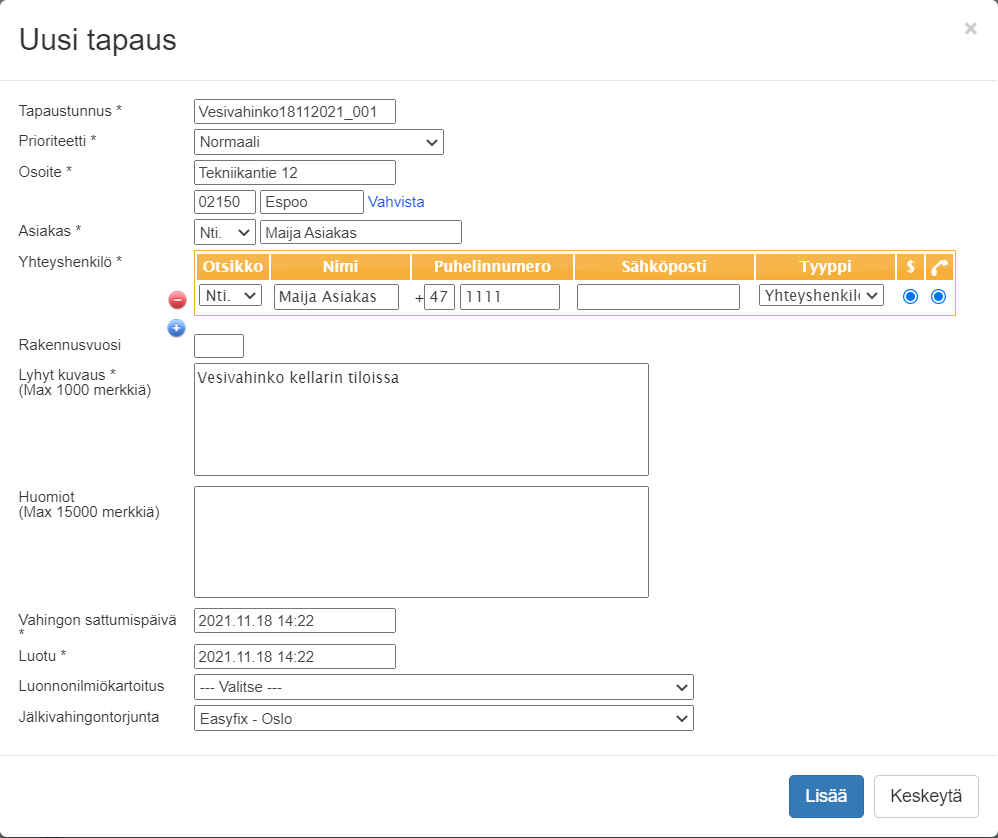This screenshot has width=998, height=838.
Task: Click the Vahvista address link
Action: 396,202
